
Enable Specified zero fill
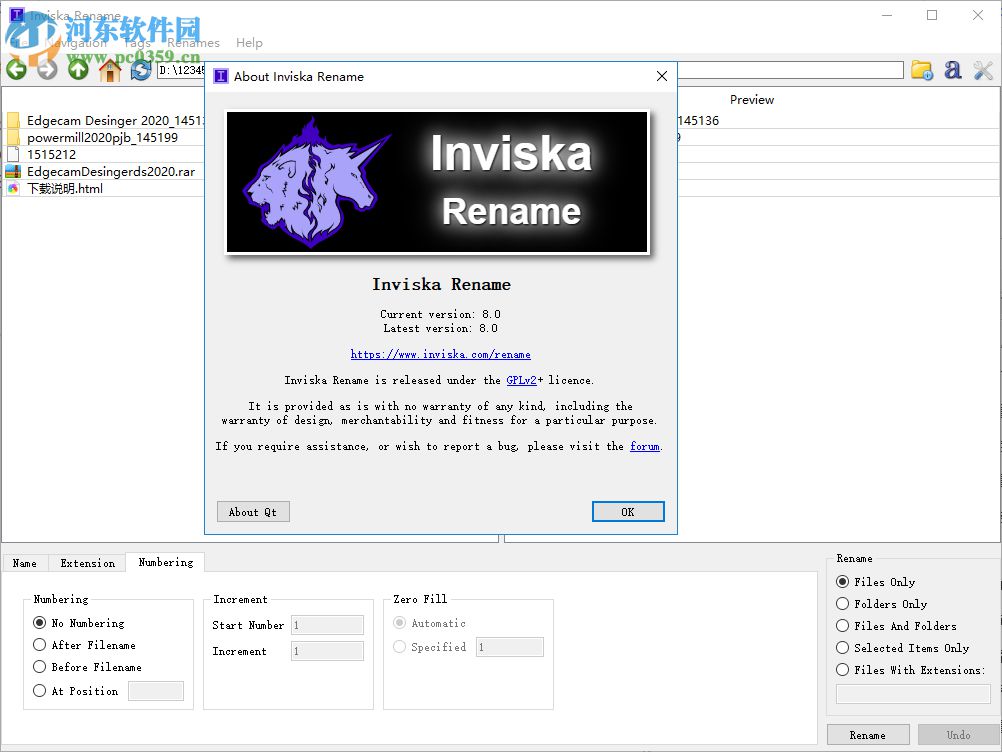pyautogui.click(x=400, y=647)
